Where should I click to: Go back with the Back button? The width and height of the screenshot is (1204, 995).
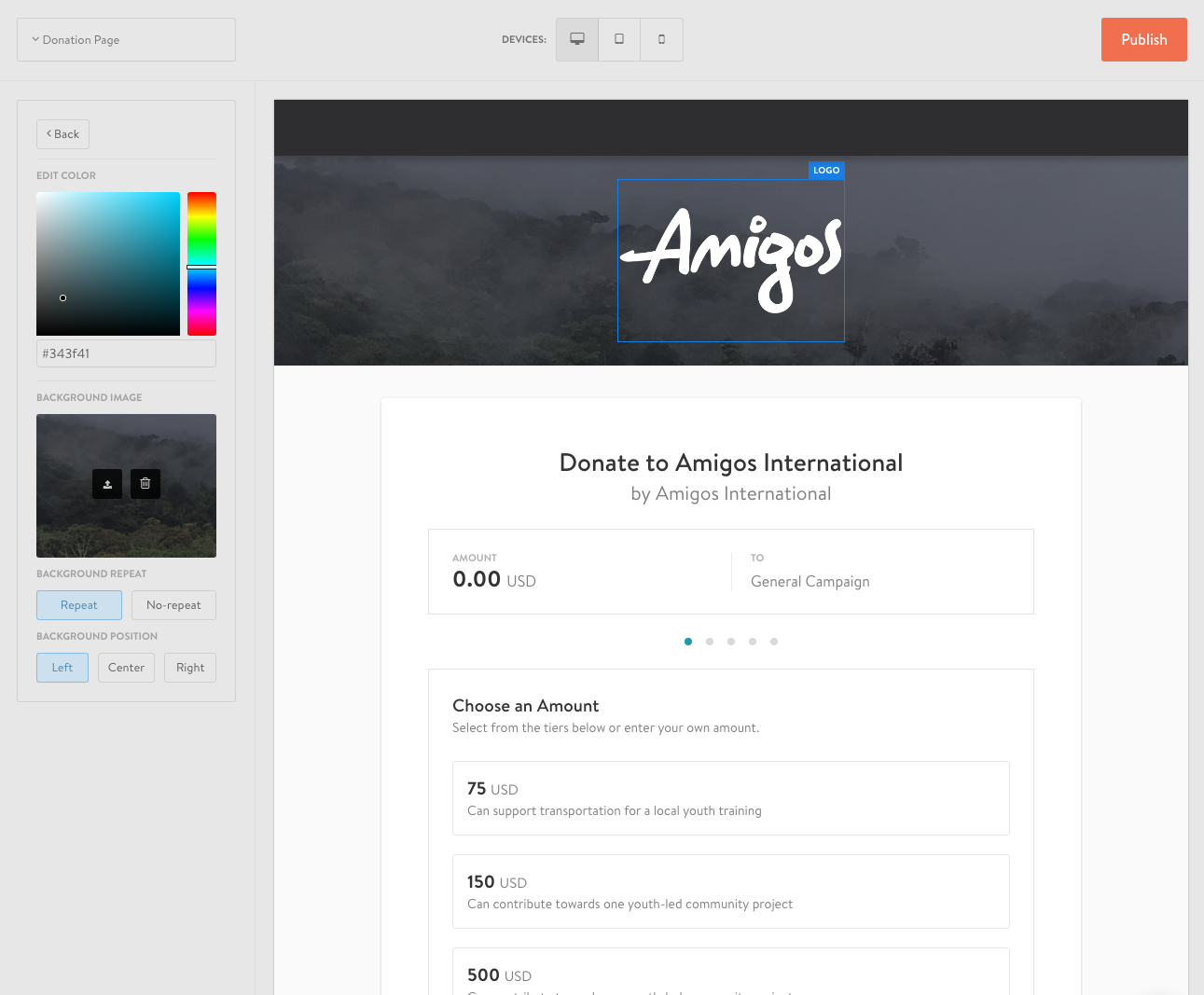click(62, 134)
